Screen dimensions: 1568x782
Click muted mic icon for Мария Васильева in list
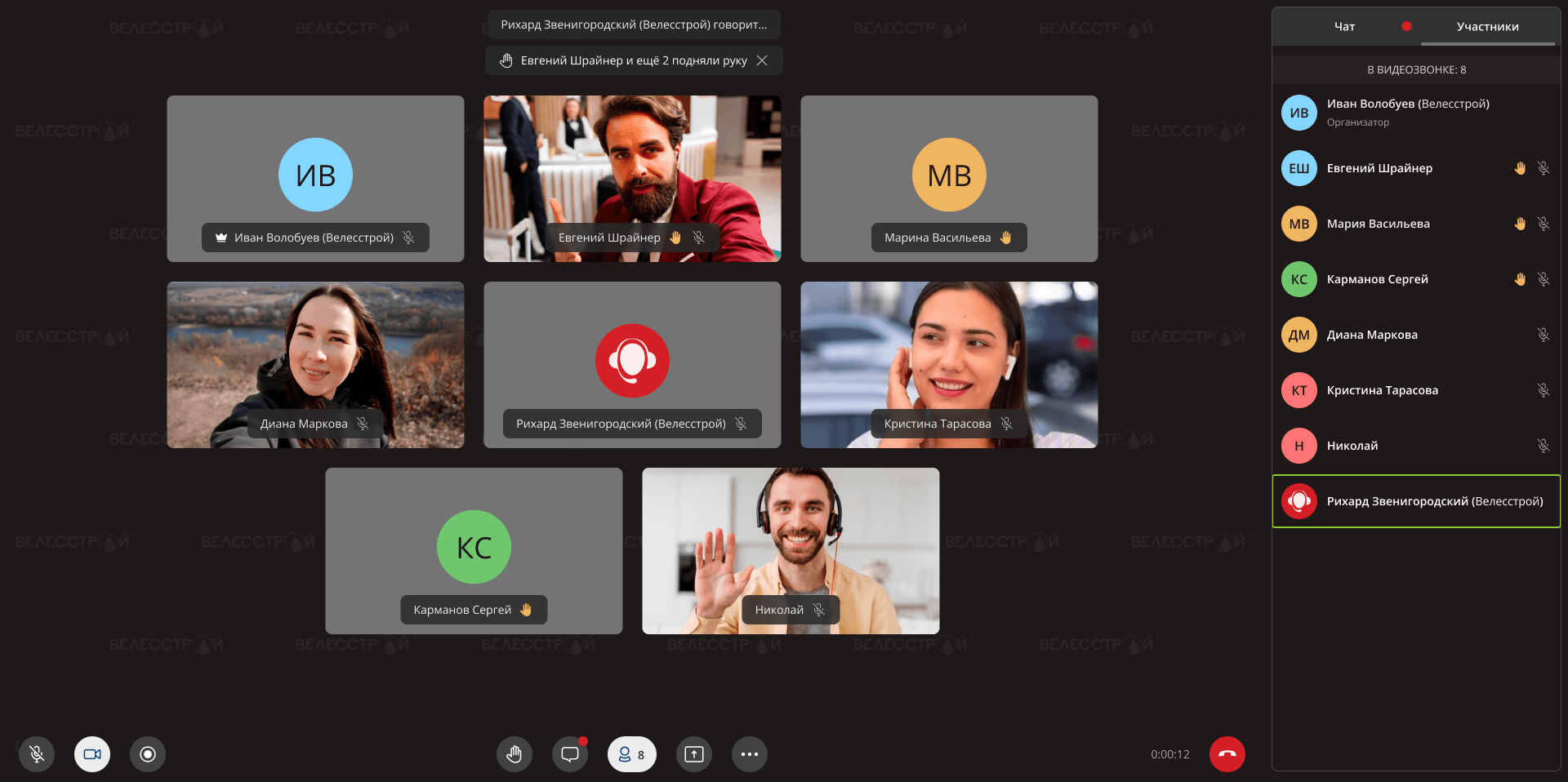click(1543, 224)
